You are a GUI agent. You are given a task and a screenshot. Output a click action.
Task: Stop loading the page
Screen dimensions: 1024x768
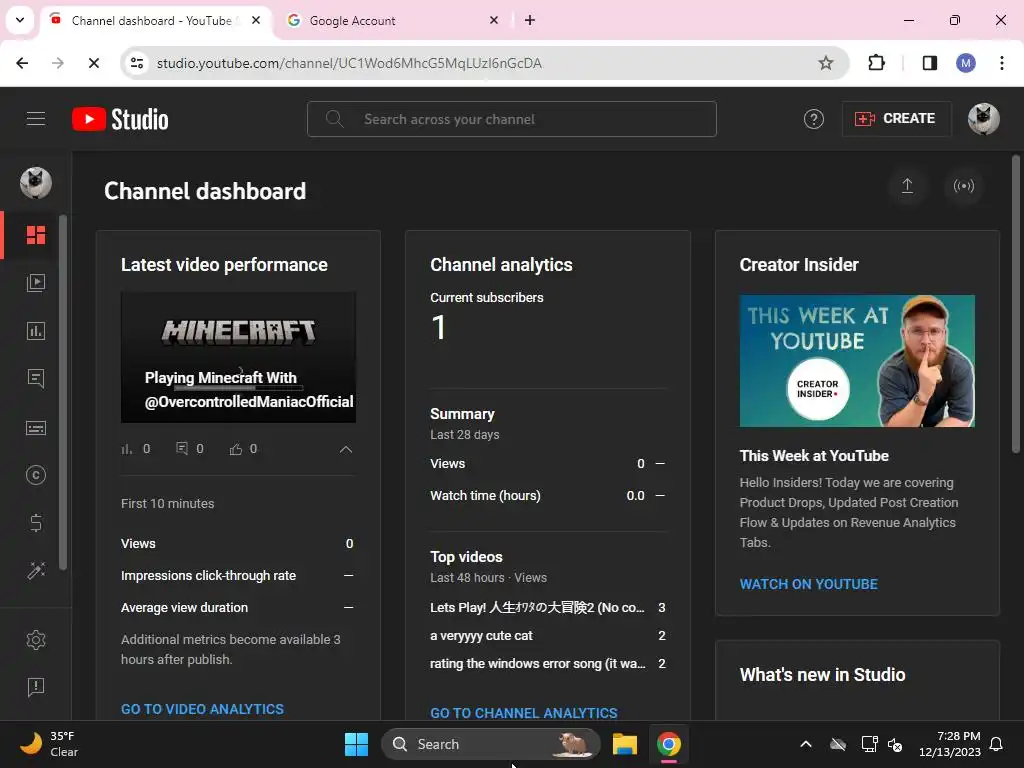[x=93, y=63]
